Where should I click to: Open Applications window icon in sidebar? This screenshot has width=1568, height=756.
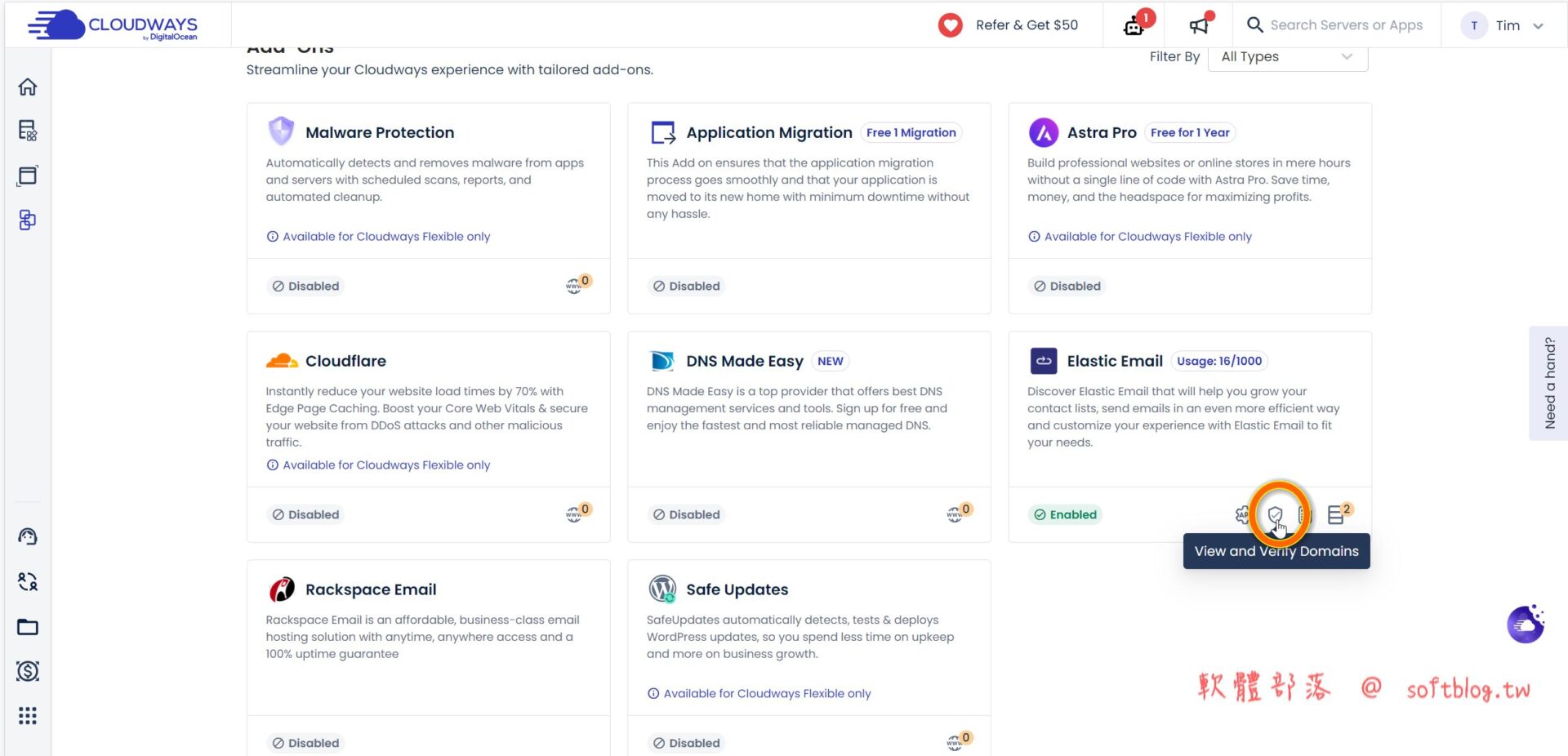(28, 176)
